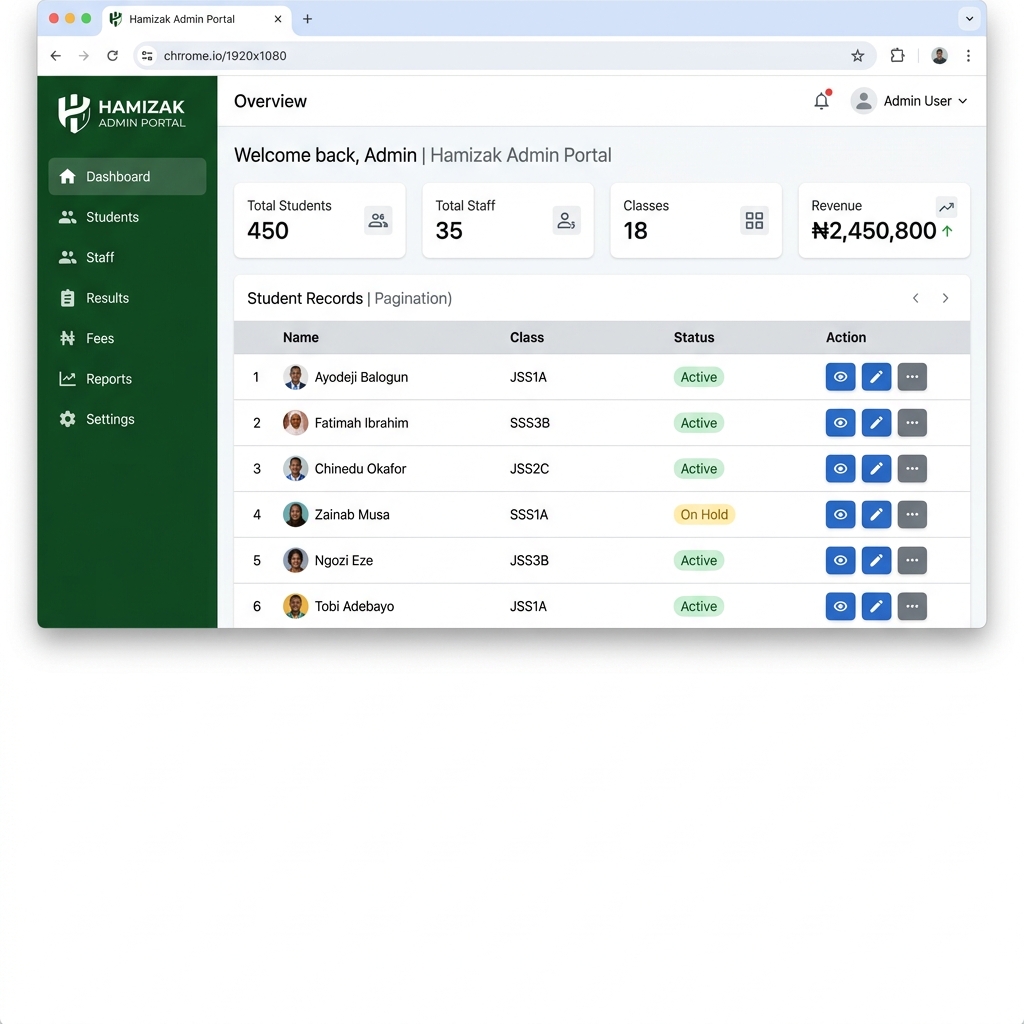Click the Revenue trend chart icon
The image size is (1024, 1024).
click(x=946, y=207)
